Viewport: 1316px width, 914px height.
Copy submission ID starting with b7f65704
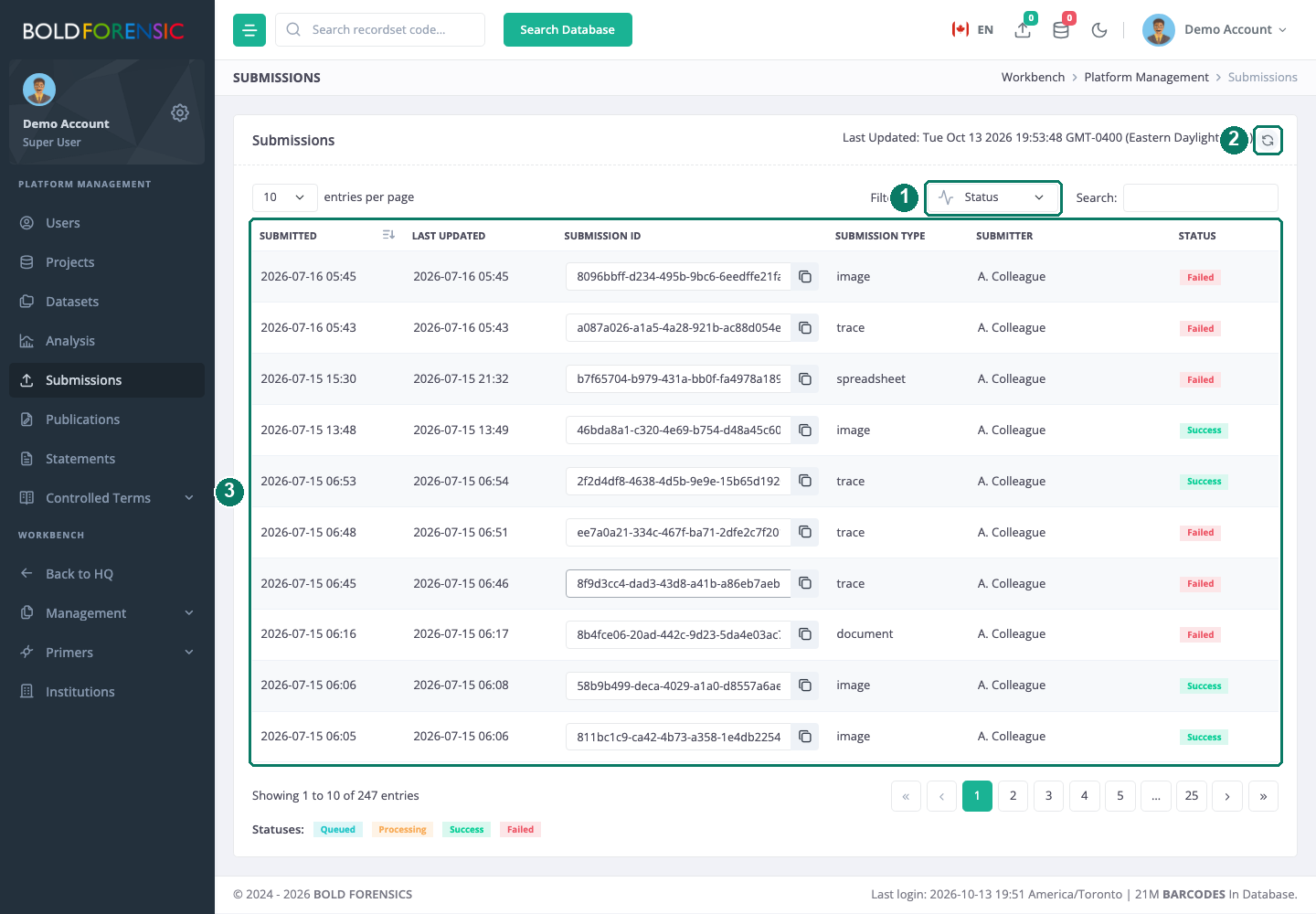805,379
